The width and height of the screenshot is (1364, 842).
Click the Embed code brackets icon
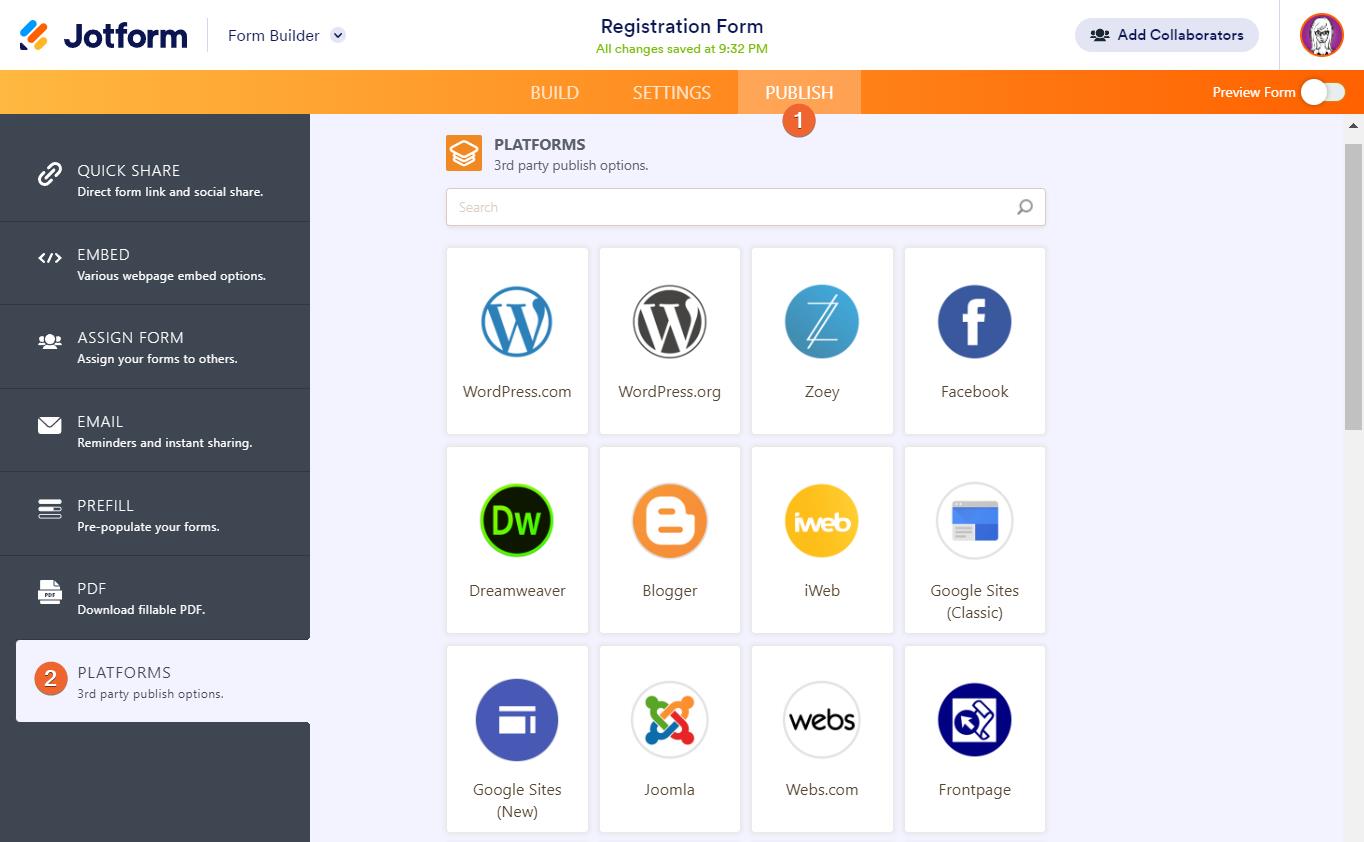click(x=50, y=258)
